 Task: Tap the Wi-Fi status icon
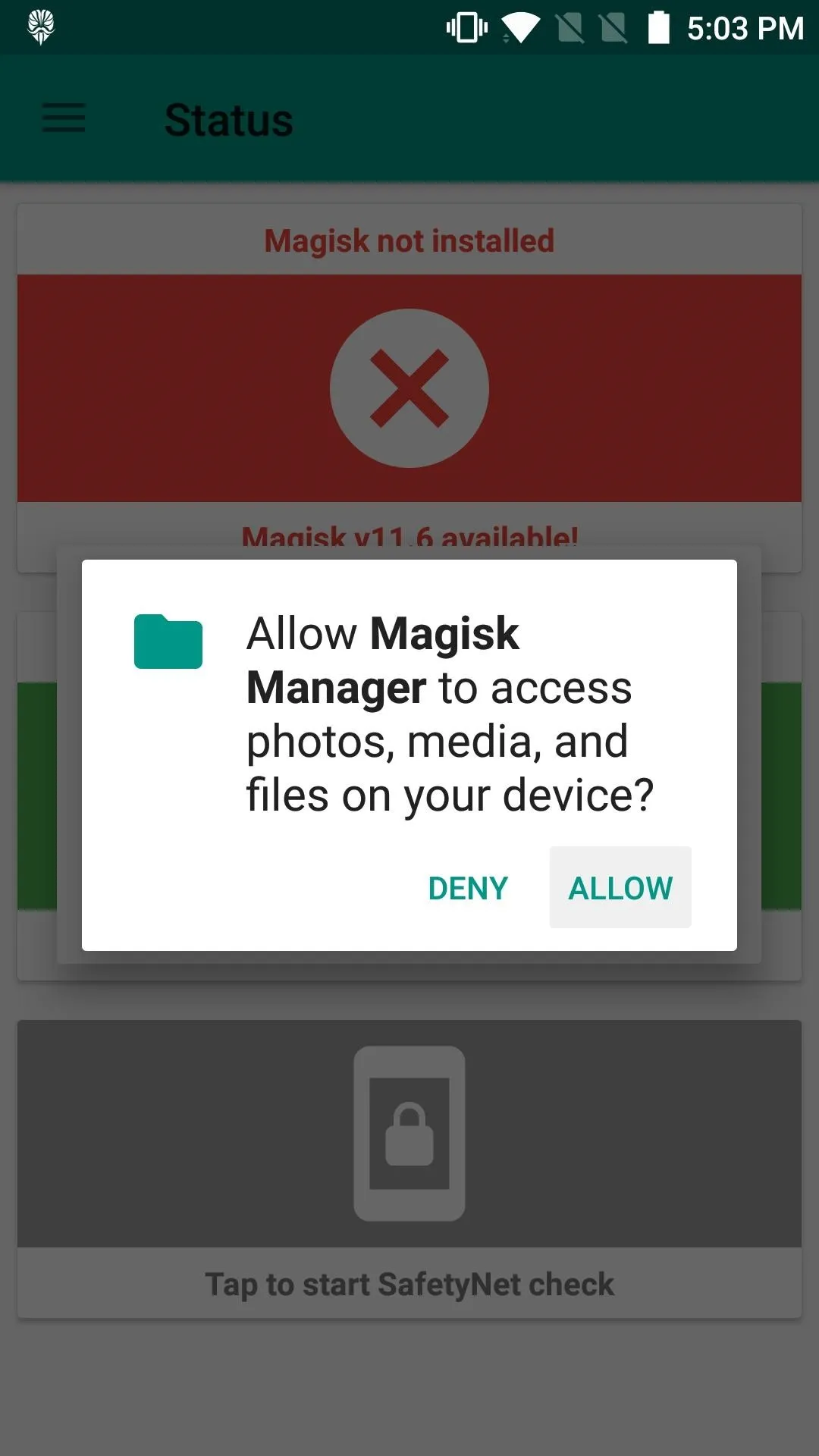tap(520, 28)
